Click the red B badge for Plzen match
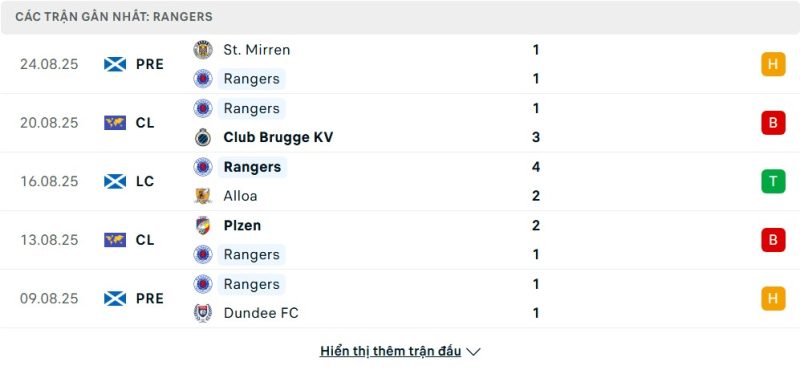The width and height of the screenshot is (800, 374). [773, 240]
